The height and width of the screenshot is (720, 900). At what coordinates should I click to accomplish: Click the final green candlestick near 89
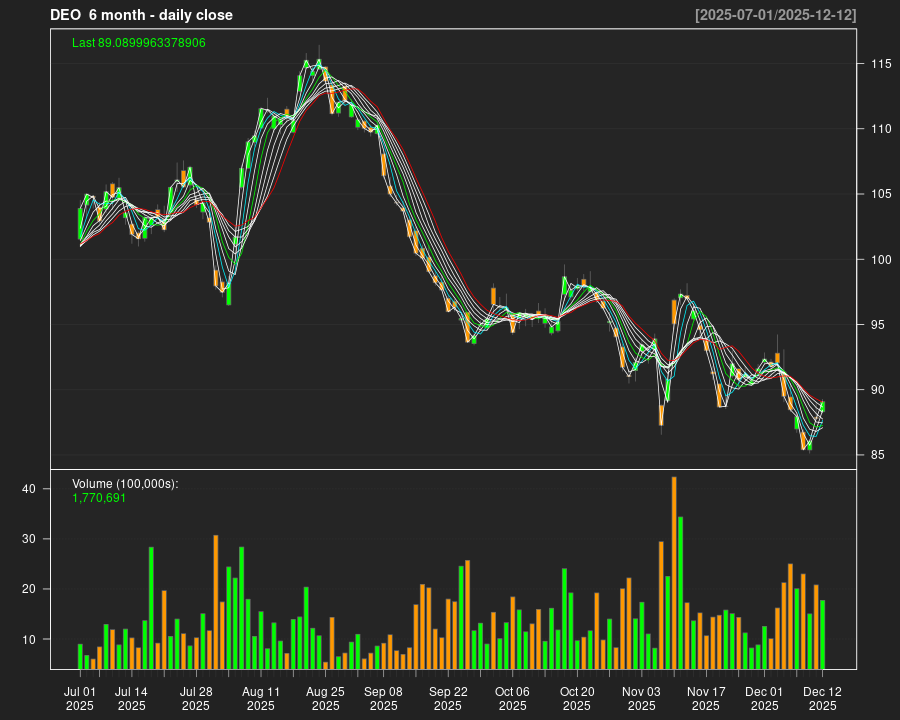(x=823, y=406)
